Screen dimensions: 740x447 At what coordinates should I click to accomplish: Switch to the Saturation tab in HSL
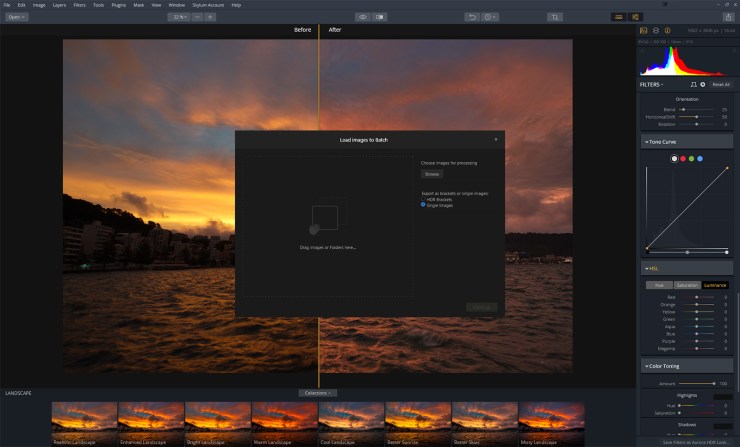click(687, 285)
